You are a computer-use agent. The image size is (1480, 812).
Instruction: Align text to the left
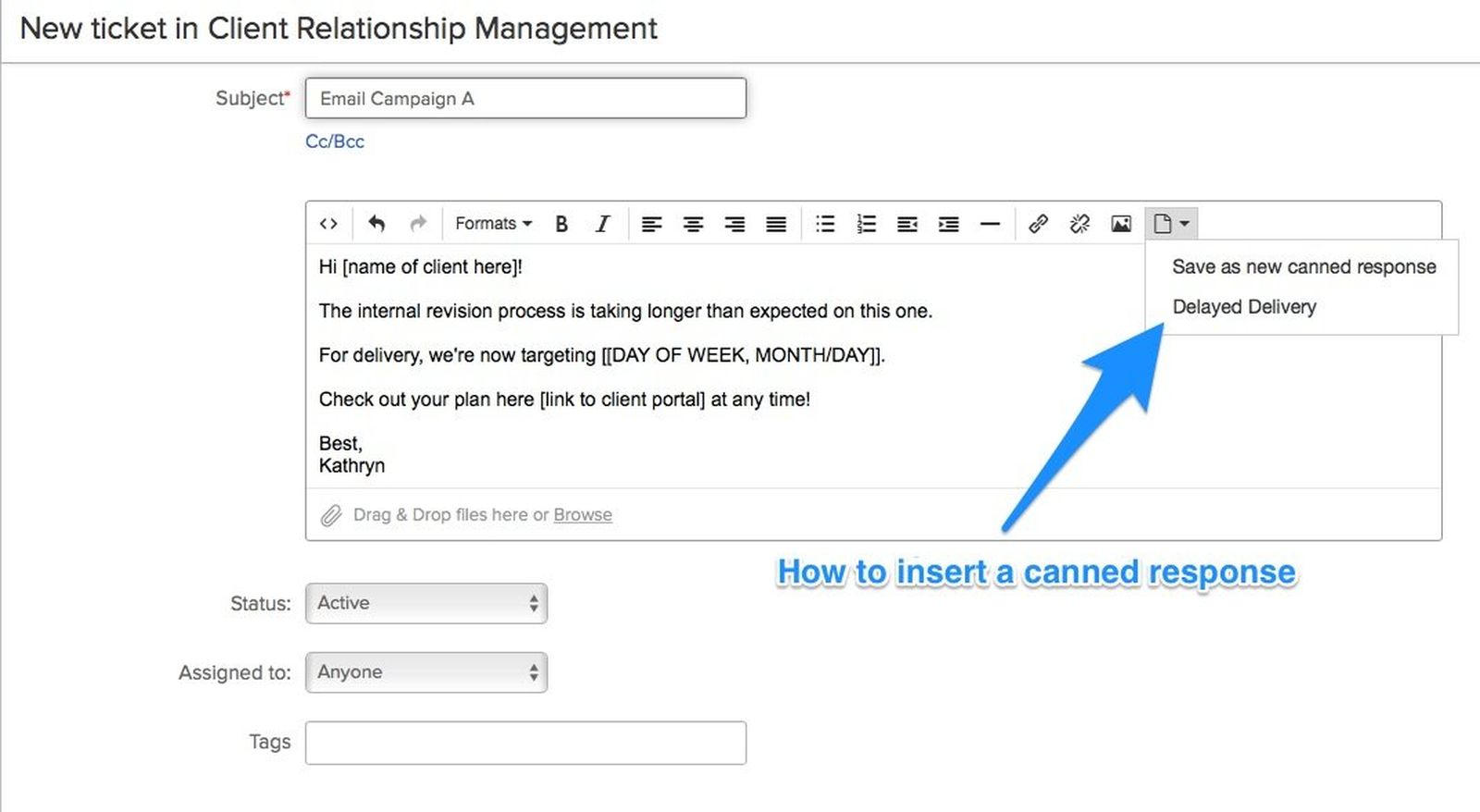point(652,224)
